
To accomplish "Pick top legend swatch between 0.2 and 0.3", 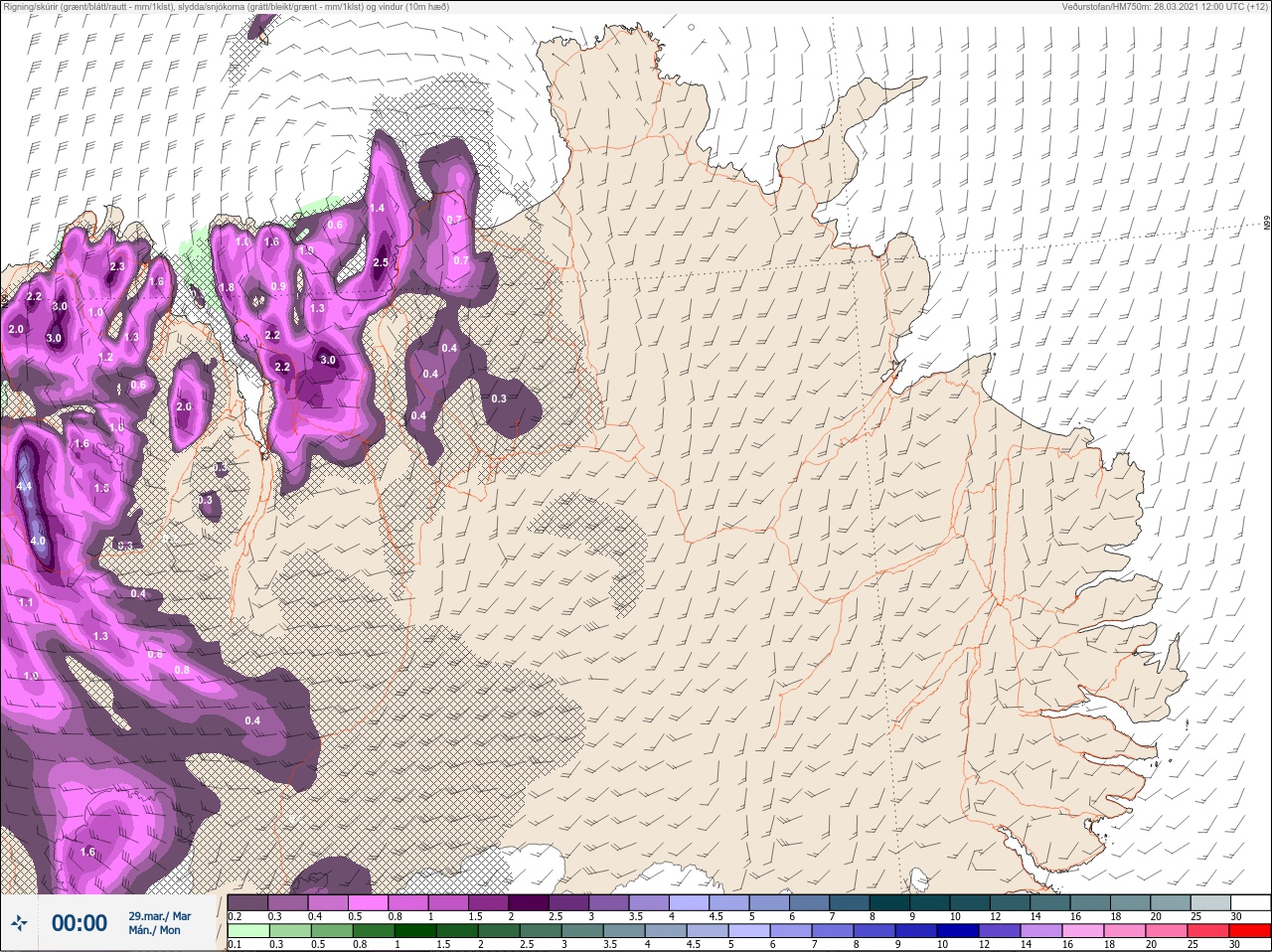I will click(x=248, y=902).
